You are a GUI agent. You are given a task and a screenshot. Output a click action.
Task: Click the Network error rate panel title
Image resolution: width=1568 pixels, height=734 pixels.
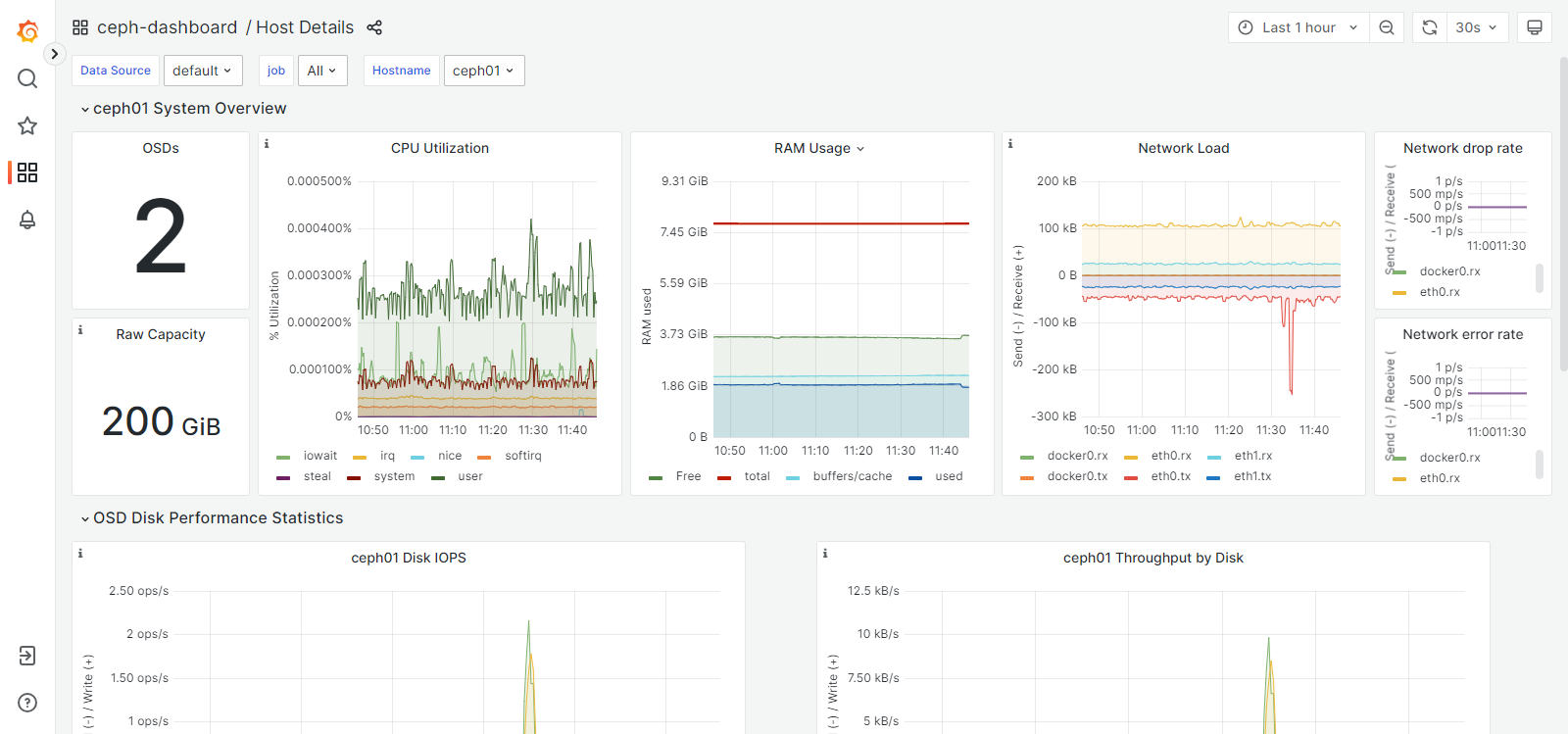tap(1462, 334)
